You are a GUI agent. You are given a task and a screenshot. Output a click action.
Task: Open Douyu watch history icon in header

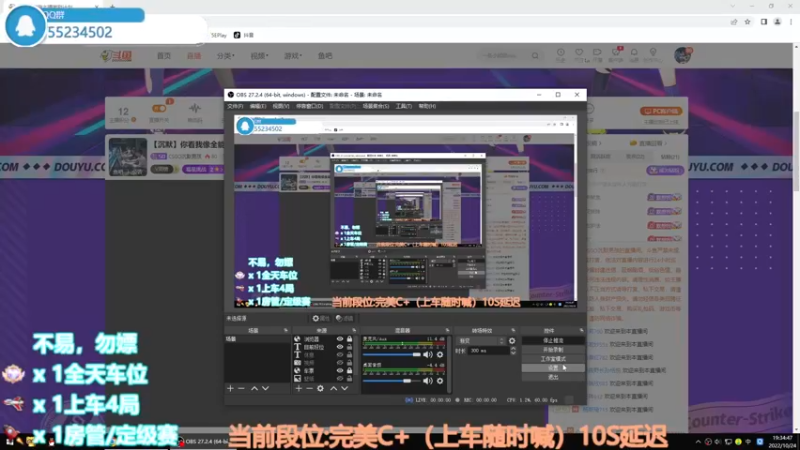560,53
